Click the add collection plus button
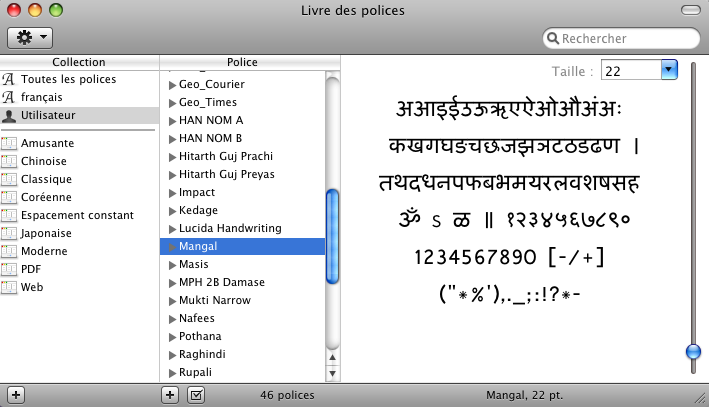 (x=16, y=394)
